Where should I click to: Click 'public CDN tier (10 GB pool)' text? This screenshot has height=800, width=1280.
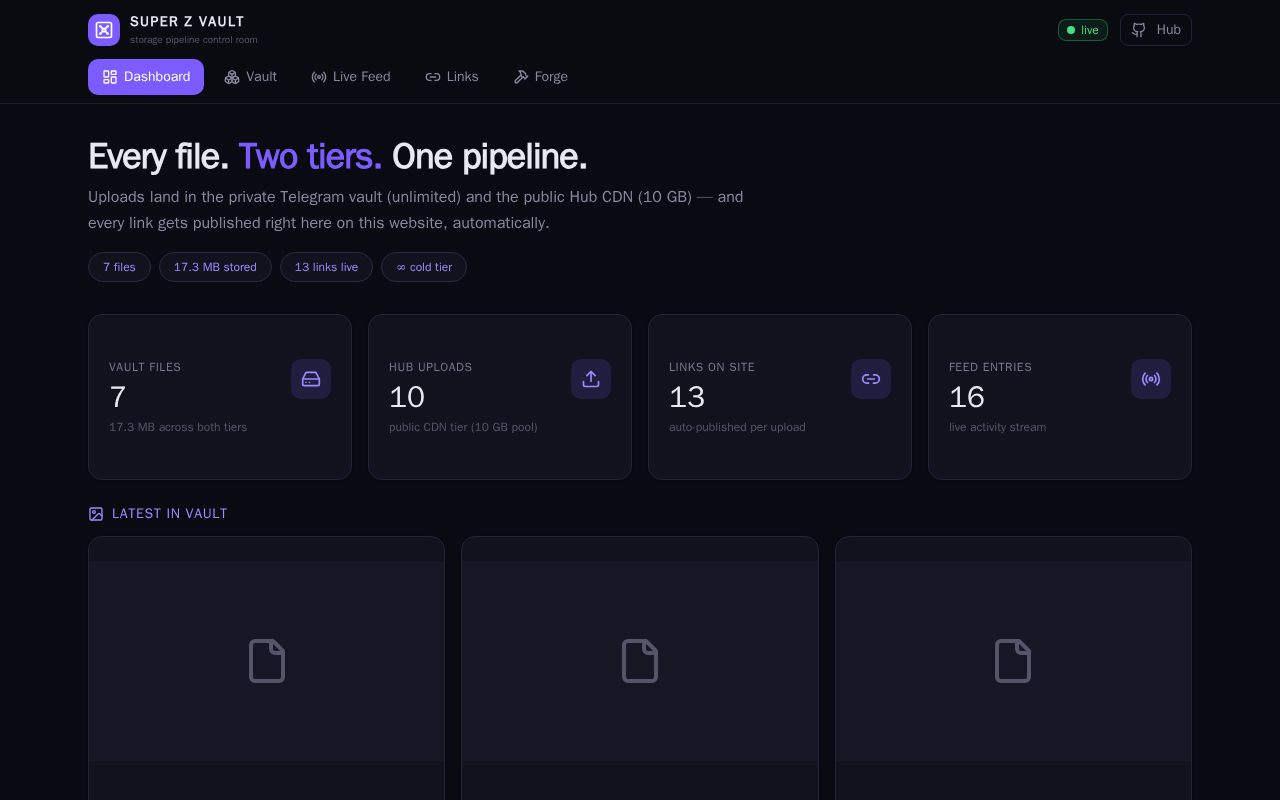[x=463, y=427]
